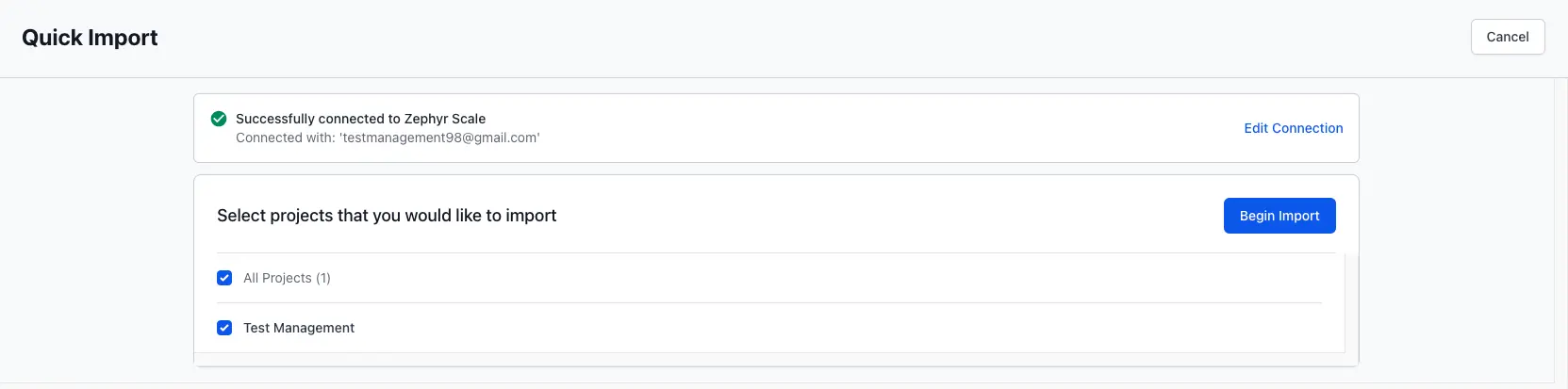Screen dimensions: 1568x389
Task: Click the Quick Import page title
Action: (90, 38)
